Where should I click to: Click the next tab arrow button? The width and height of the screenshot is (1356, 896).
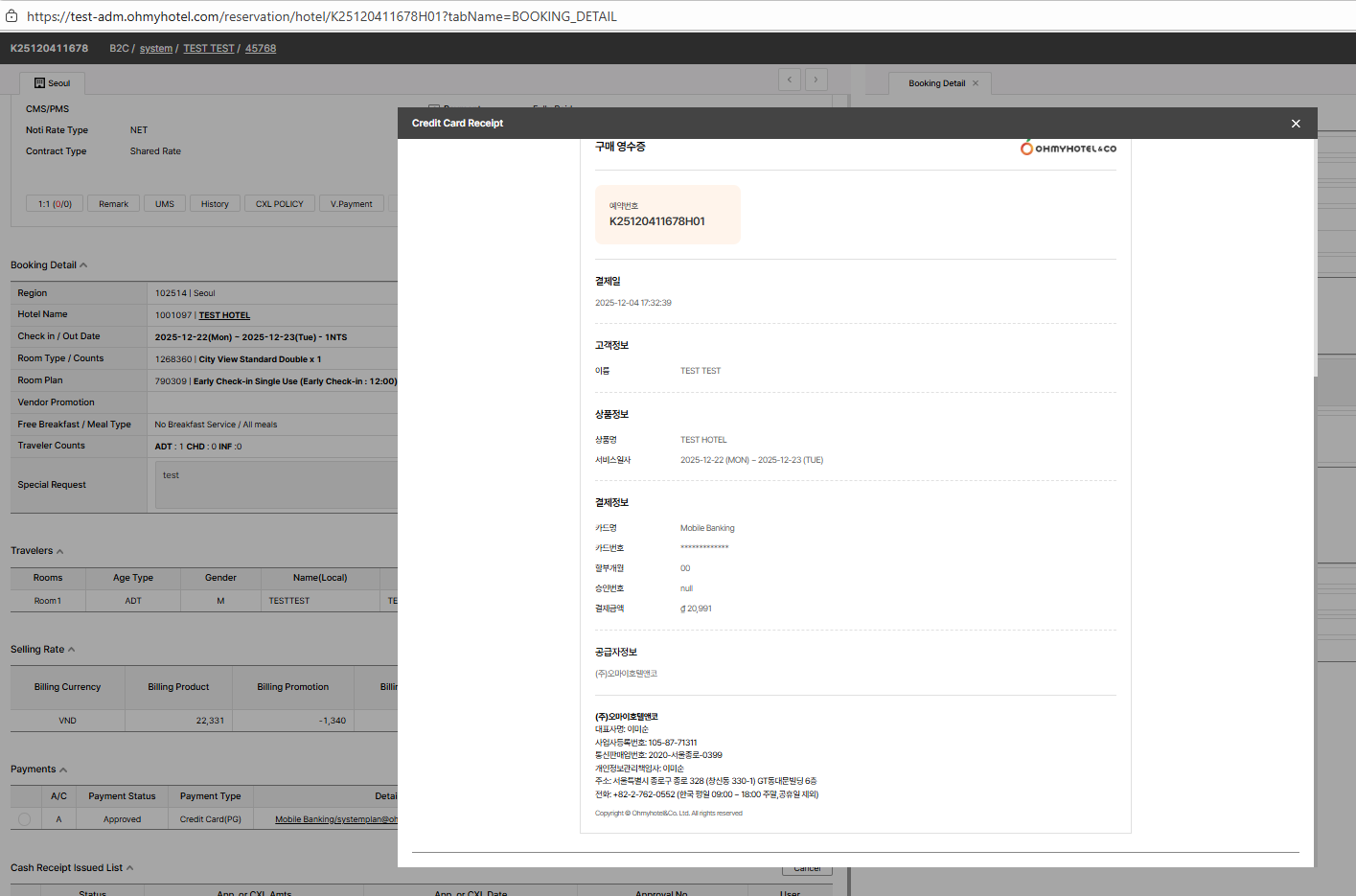click(x=816, y=80)
